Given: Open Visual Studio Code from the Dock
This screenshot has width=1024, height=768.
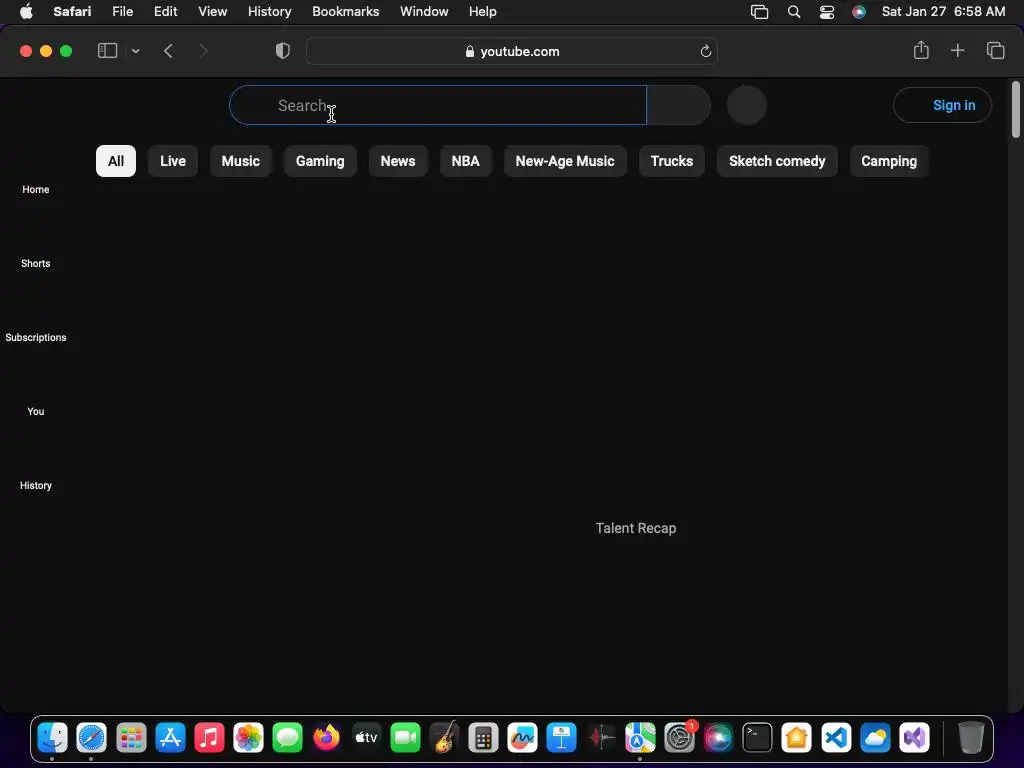Looking at the screenshot, I should (836, 738).
